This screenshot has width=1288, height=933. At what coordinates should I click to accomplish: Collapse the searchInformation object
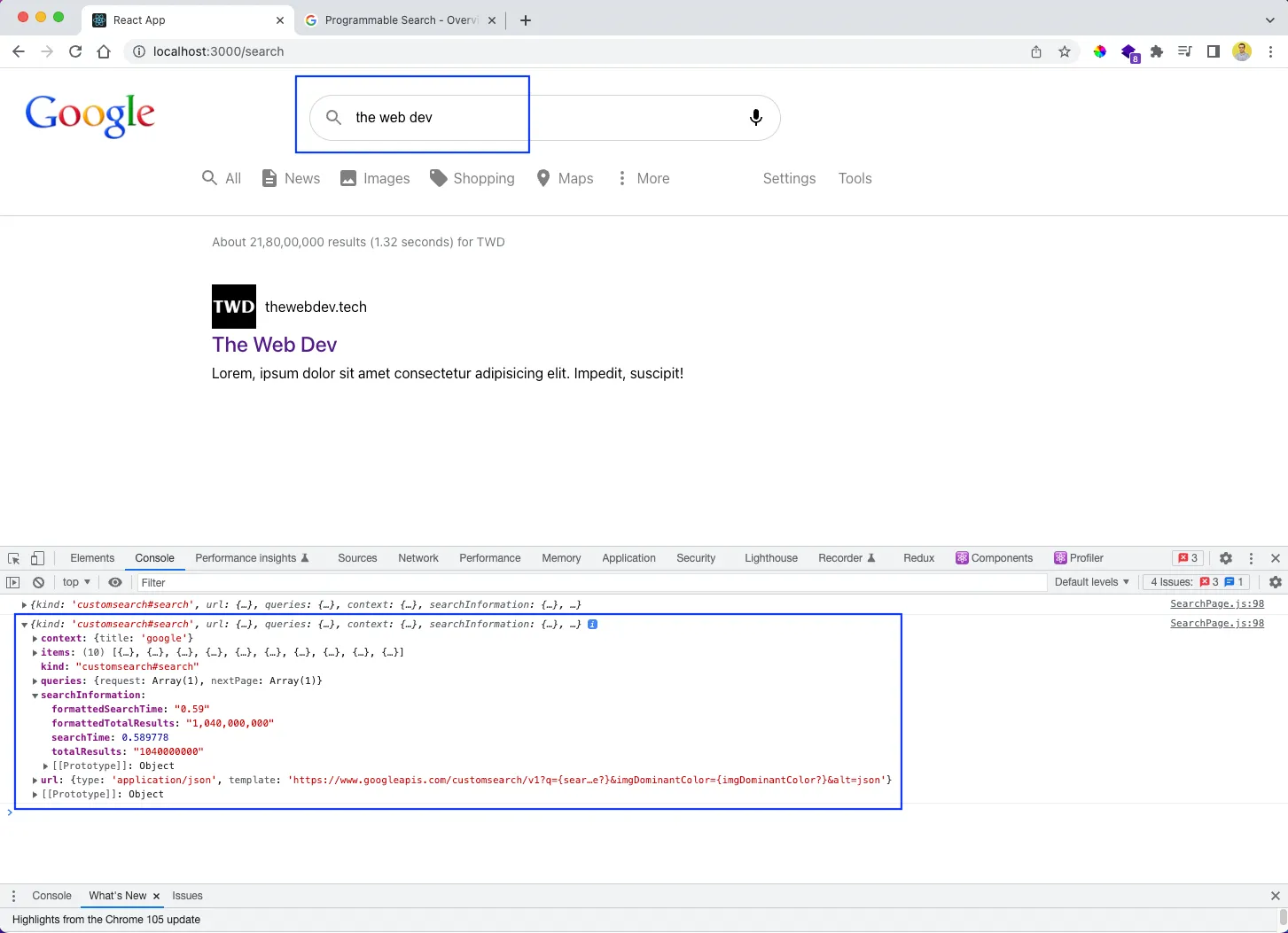coord(35,696)
